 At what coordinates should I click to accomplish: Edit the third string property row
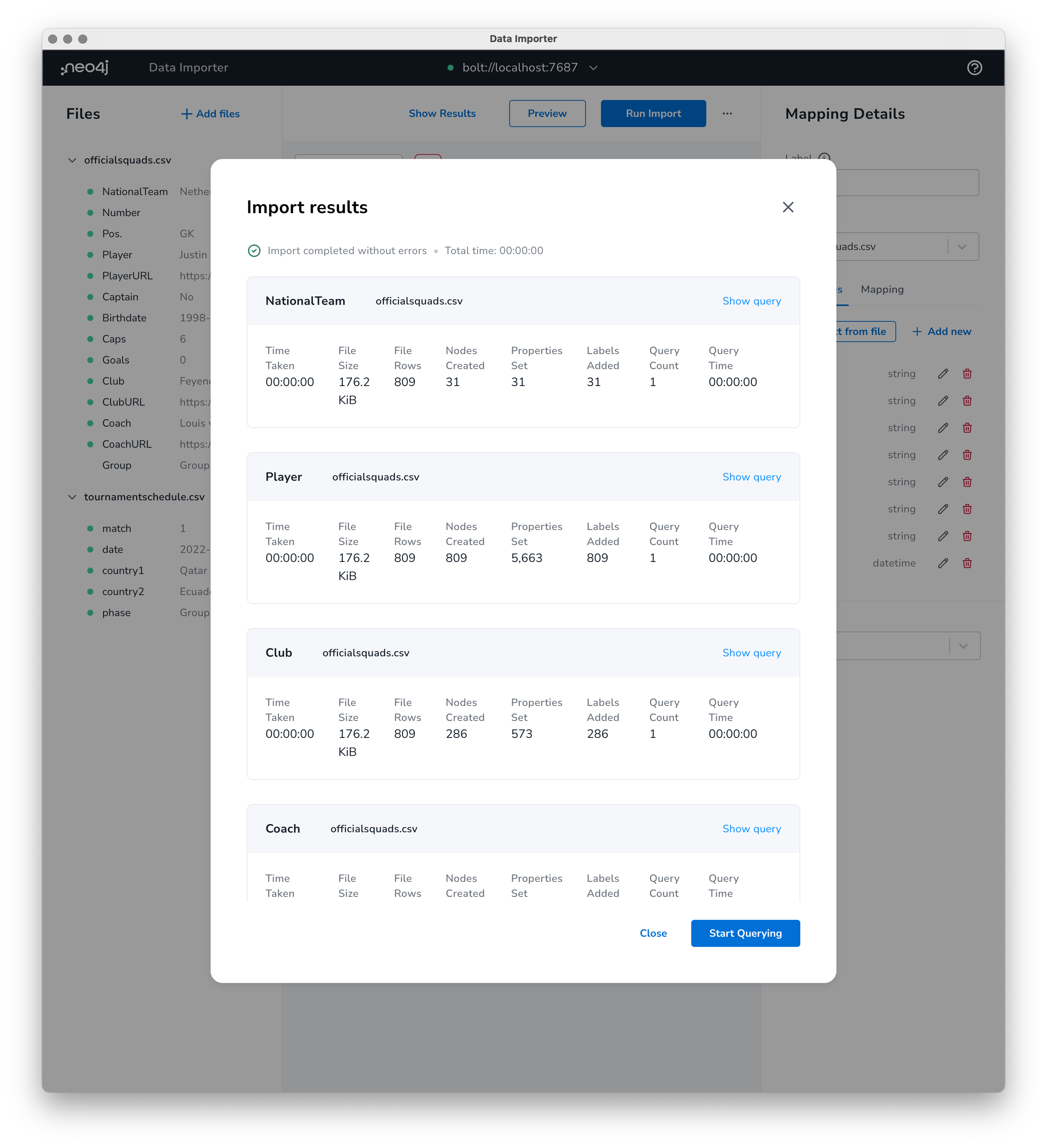pos(943,428)
